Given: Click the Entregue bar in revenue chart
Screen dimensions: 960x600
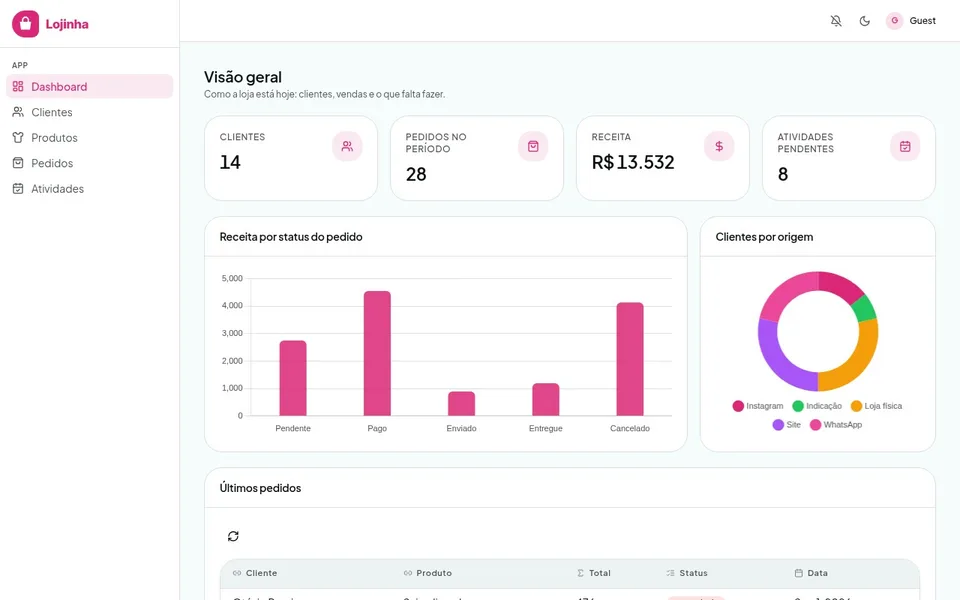Looking at the screenshot, I should point(546,400).
